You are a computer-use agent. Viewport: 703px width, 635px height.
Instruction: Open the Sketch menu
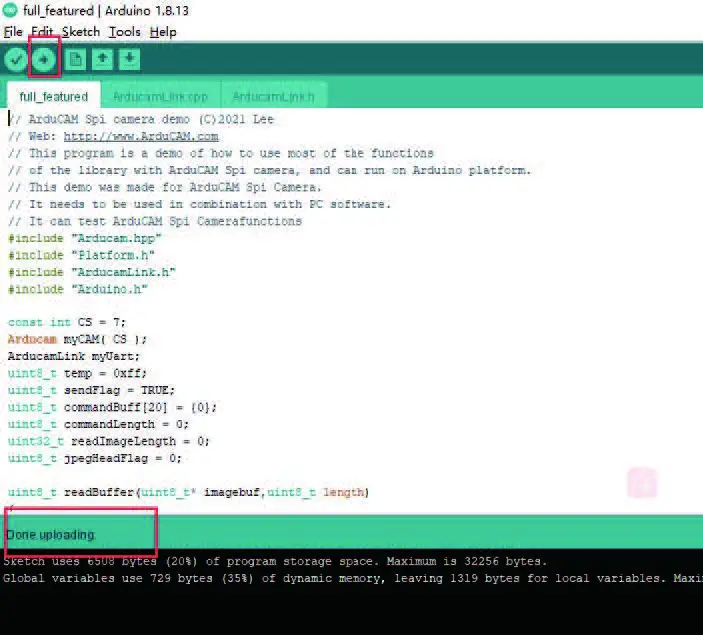81,32
